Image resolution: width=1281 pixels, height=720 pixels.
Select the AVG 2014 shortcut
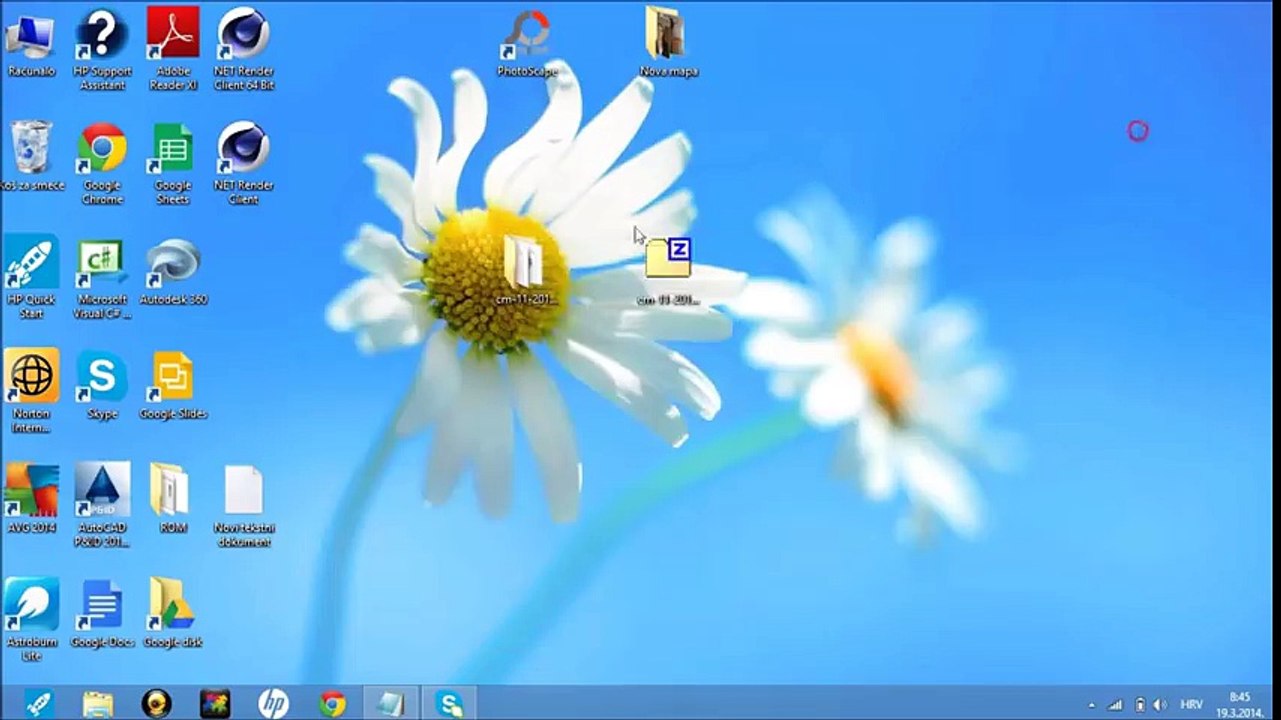pos(31,498)
